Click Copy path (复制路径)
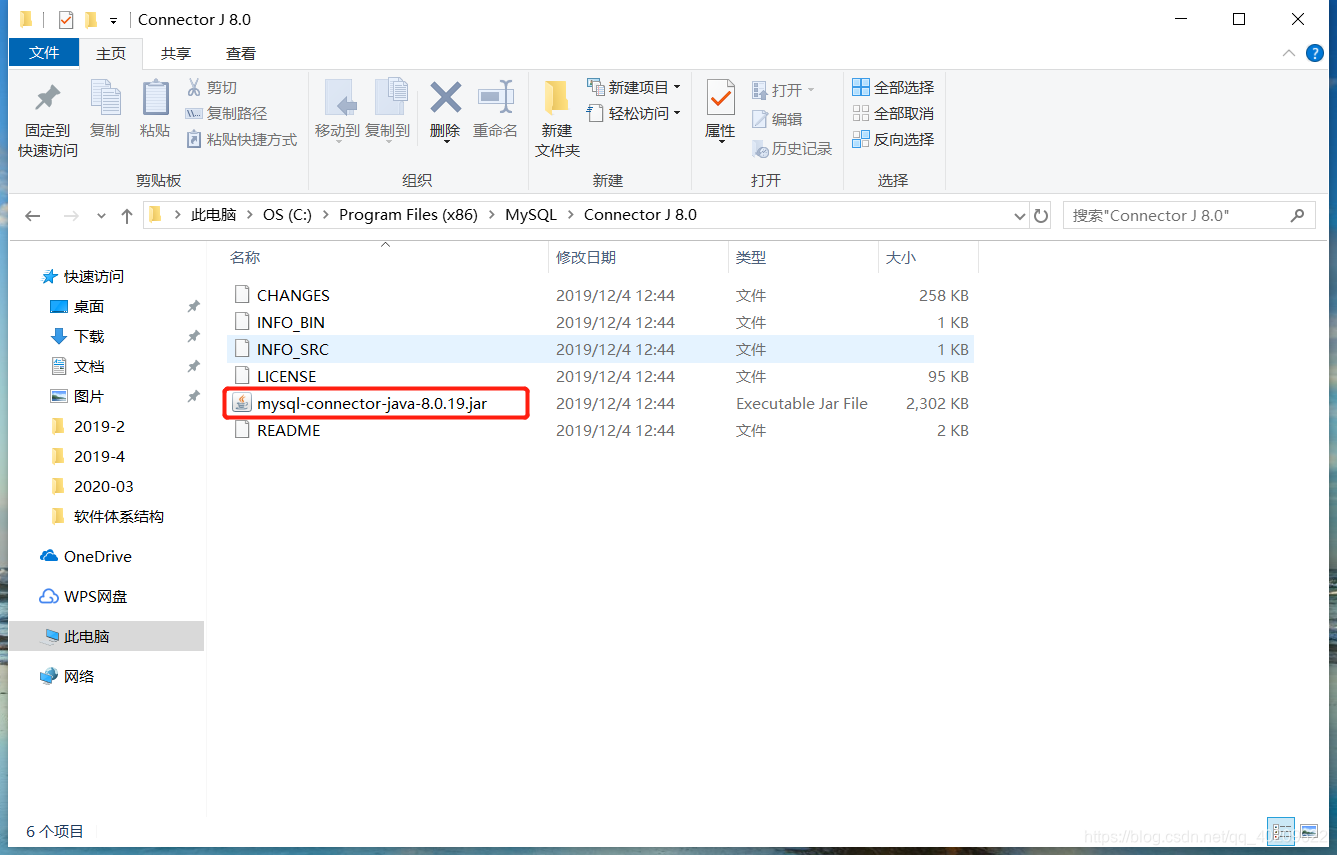The height and width of the screenshot is (855, 1337). tap(227, 114)
